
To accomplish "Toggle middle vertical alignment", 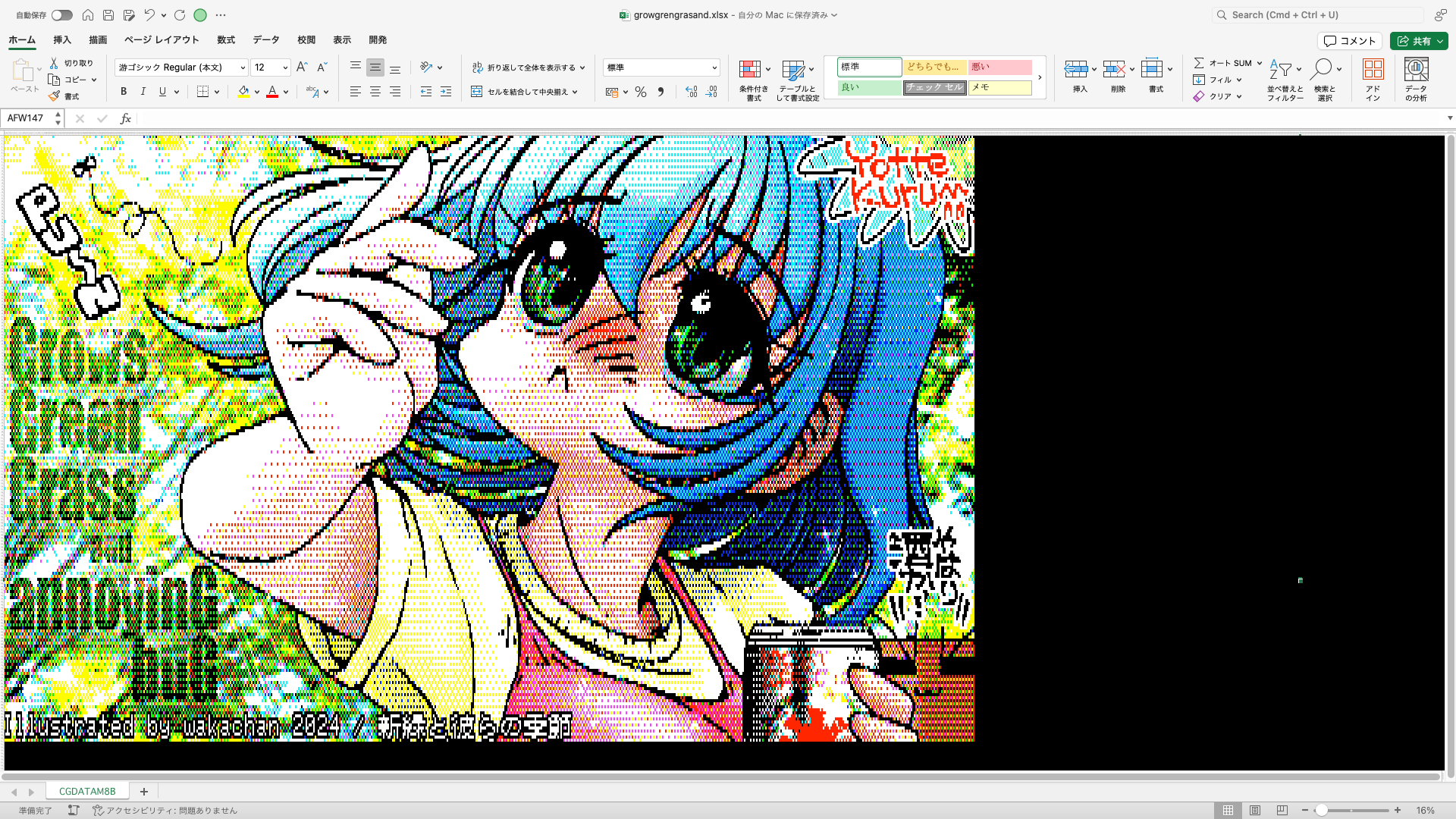I will click(x=375, y=67).
